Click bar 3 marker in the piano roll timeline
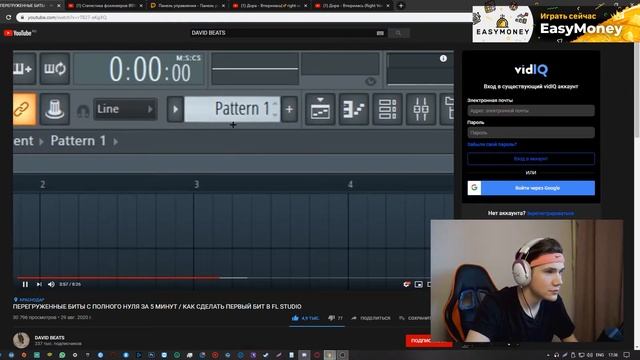Image resolution: width=640 pixels, height=360 pixels. coord(196,184)
